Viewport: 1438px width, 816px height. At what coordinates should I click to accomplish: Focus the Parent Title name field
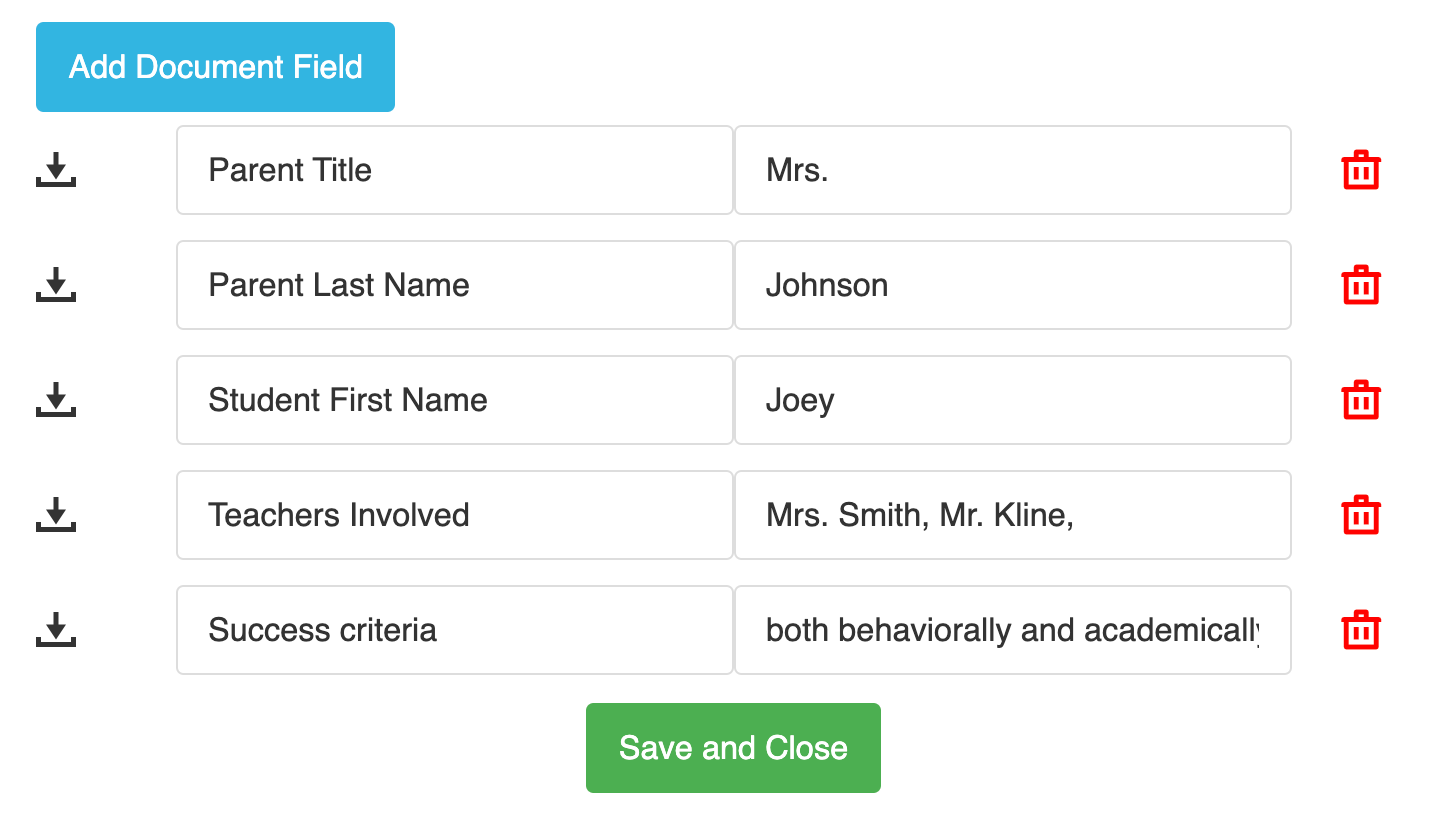coord(455,170)
